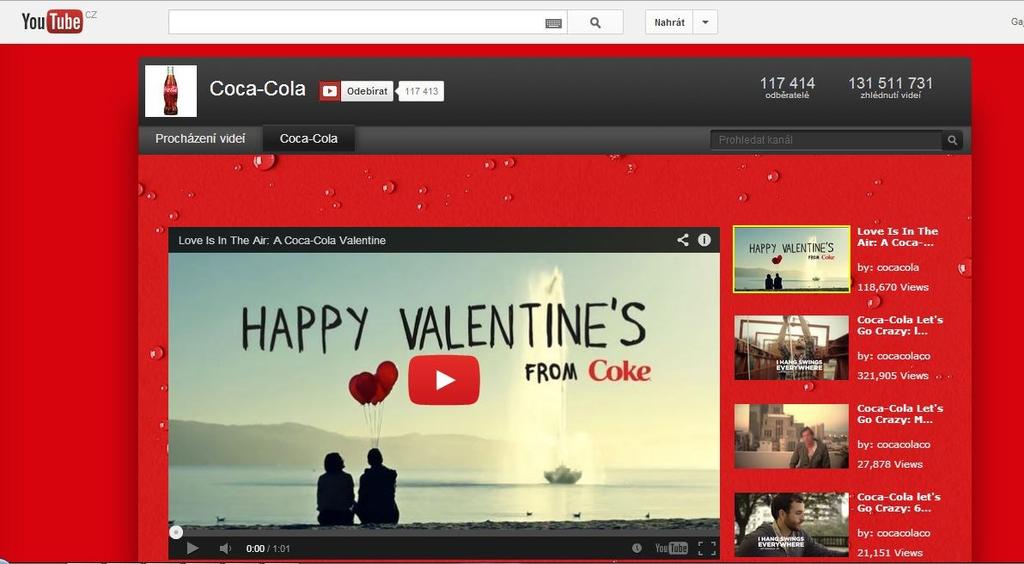The width and height of the screenshot is (1024, 564).
Task: Open the Happy Valentine's playlist thumbnail
Action: pyautogui.click(x=792, y=259)
